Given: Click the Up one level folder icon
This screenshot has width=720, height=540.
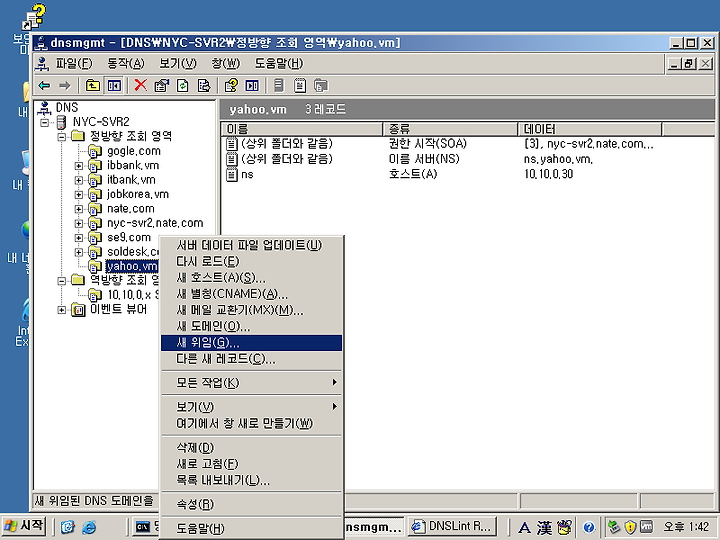Looking at the screenshot, I should 93,85.
